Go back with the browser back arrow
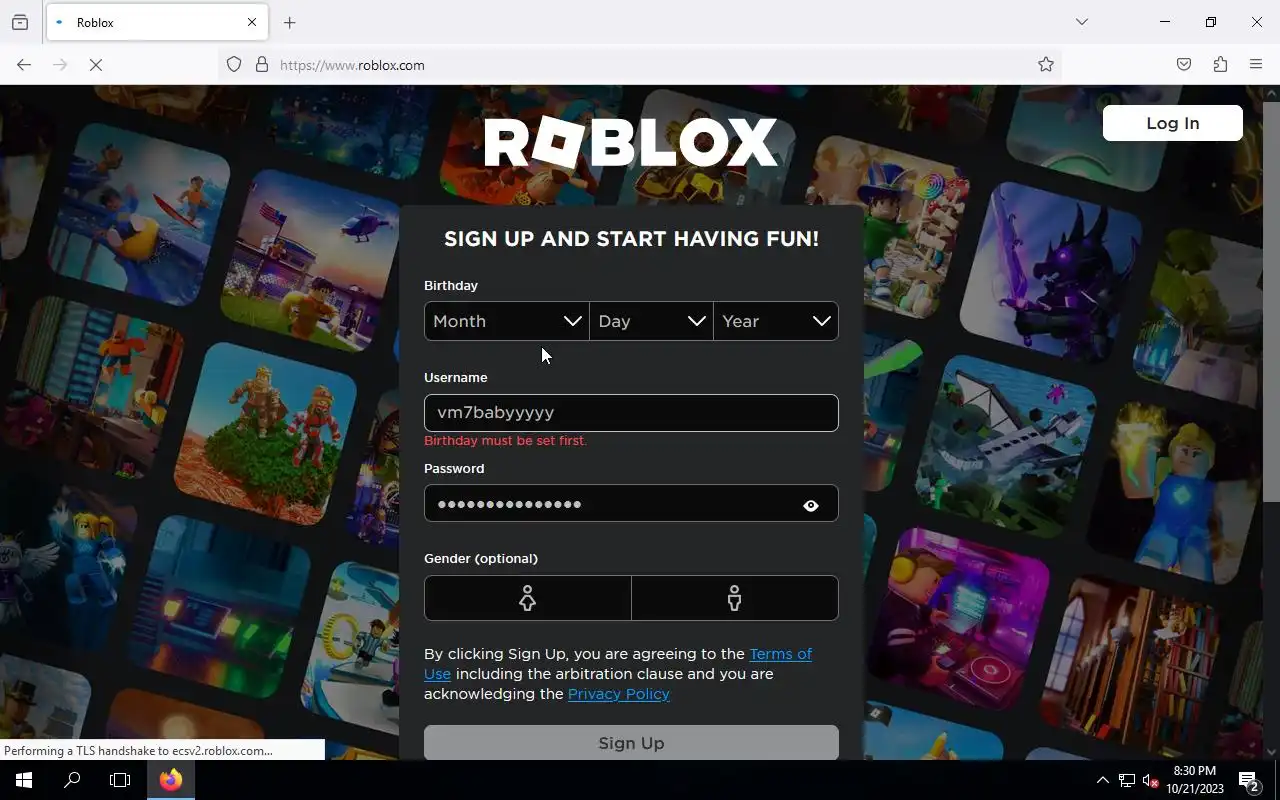This screenshot has height=800, width=1280. [x=24, y=65]
